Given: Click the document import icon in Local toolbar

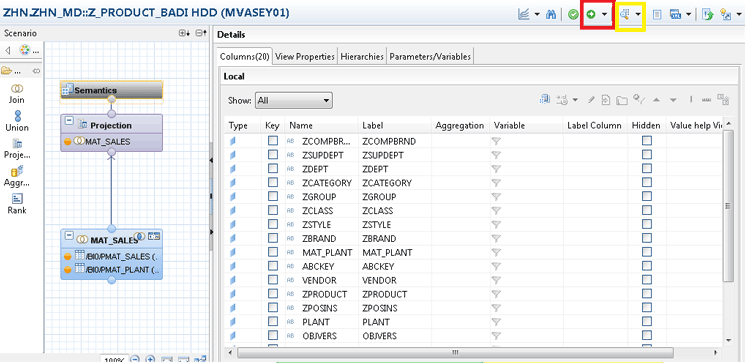Looking at the screenshot, I should tap(606, 100).
